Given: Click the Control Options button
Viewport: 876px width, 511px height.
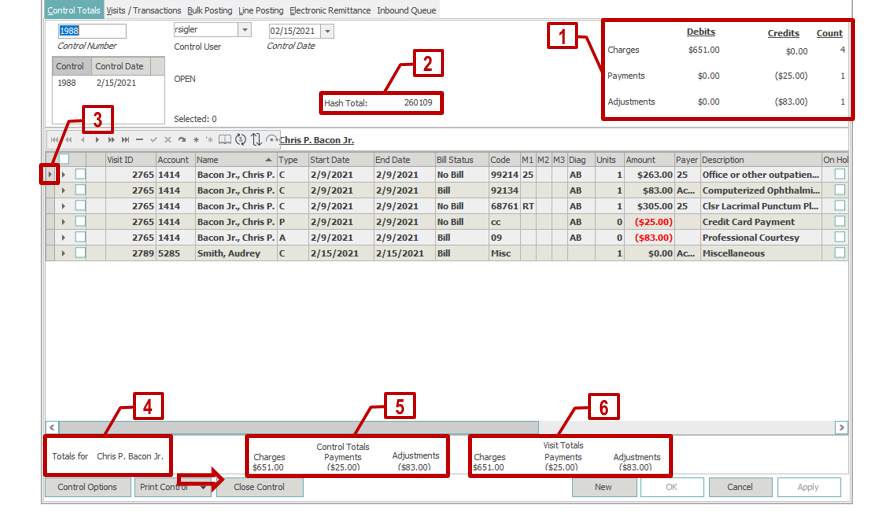Looking at the screenshot, I should pyautogui.click(x=87, y=487).
